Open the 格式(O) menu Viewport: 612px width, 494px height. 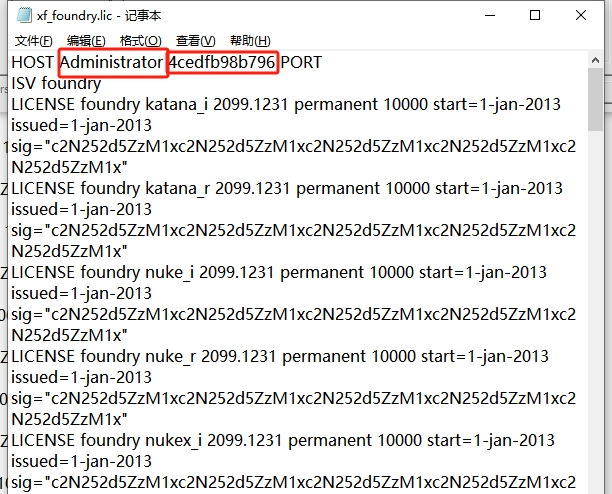click(x=141, y=41)
